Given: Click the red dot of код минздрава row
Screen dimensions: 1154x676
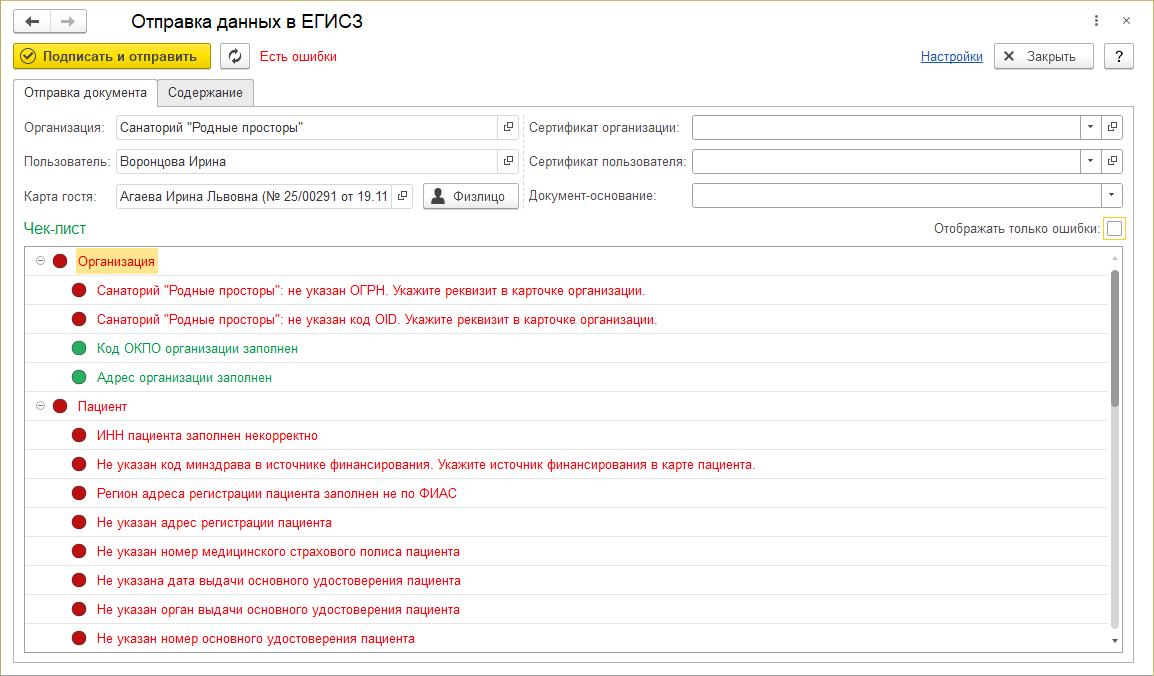Looking at the screenshot, I should click(79, 464).
